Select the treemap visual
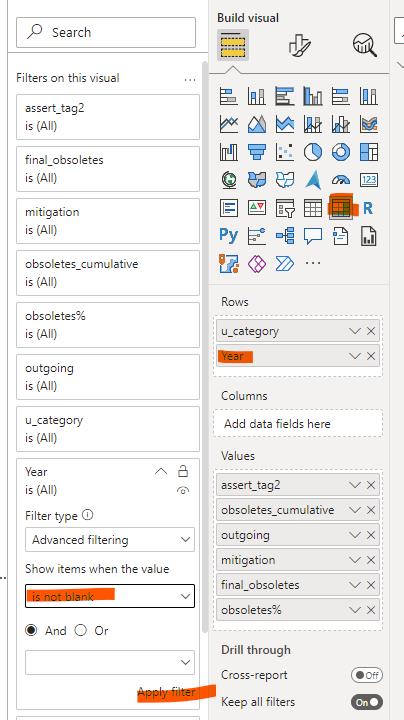Screen dimensions: 404x720 (x=369, y=152)
